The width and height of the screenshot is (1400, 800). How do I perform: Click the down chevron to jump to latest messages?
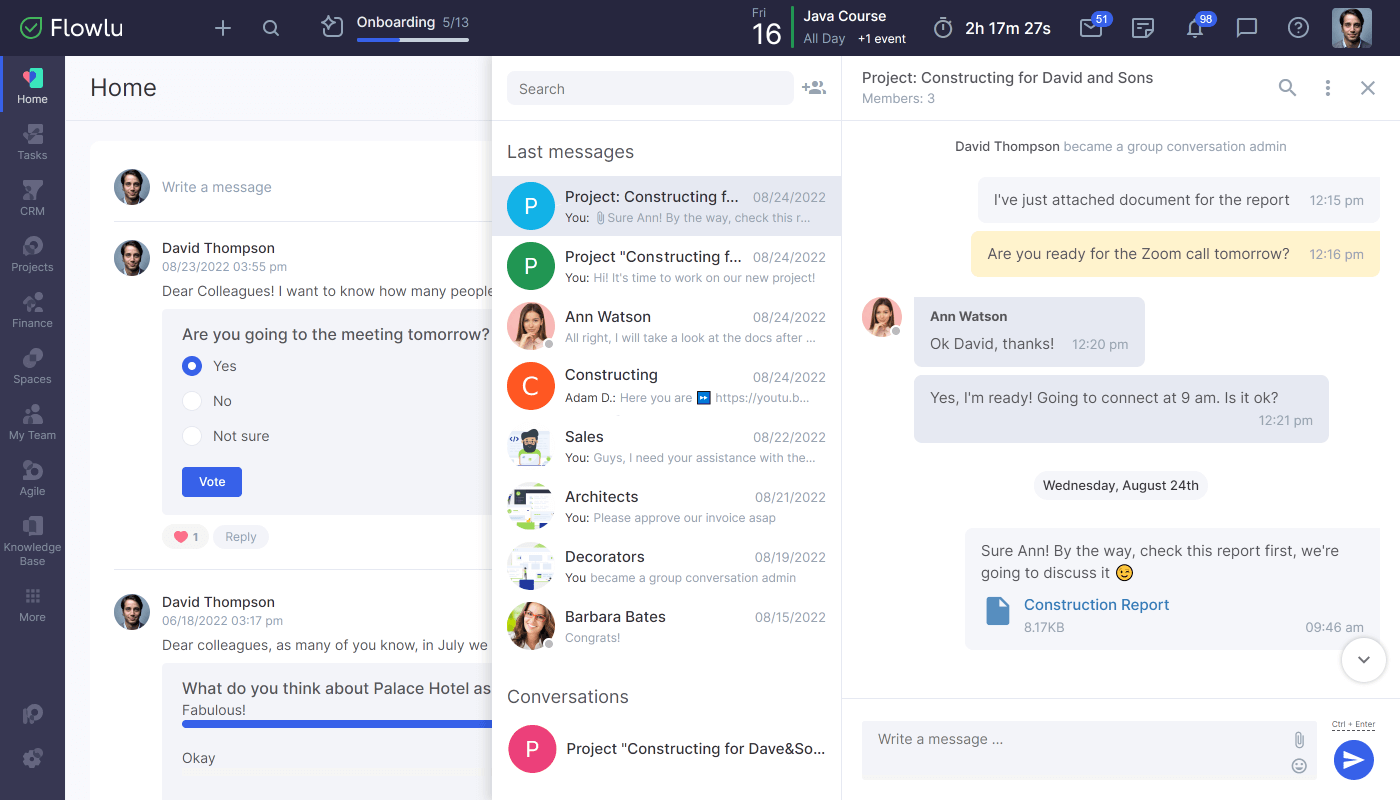click(1363, 660)
